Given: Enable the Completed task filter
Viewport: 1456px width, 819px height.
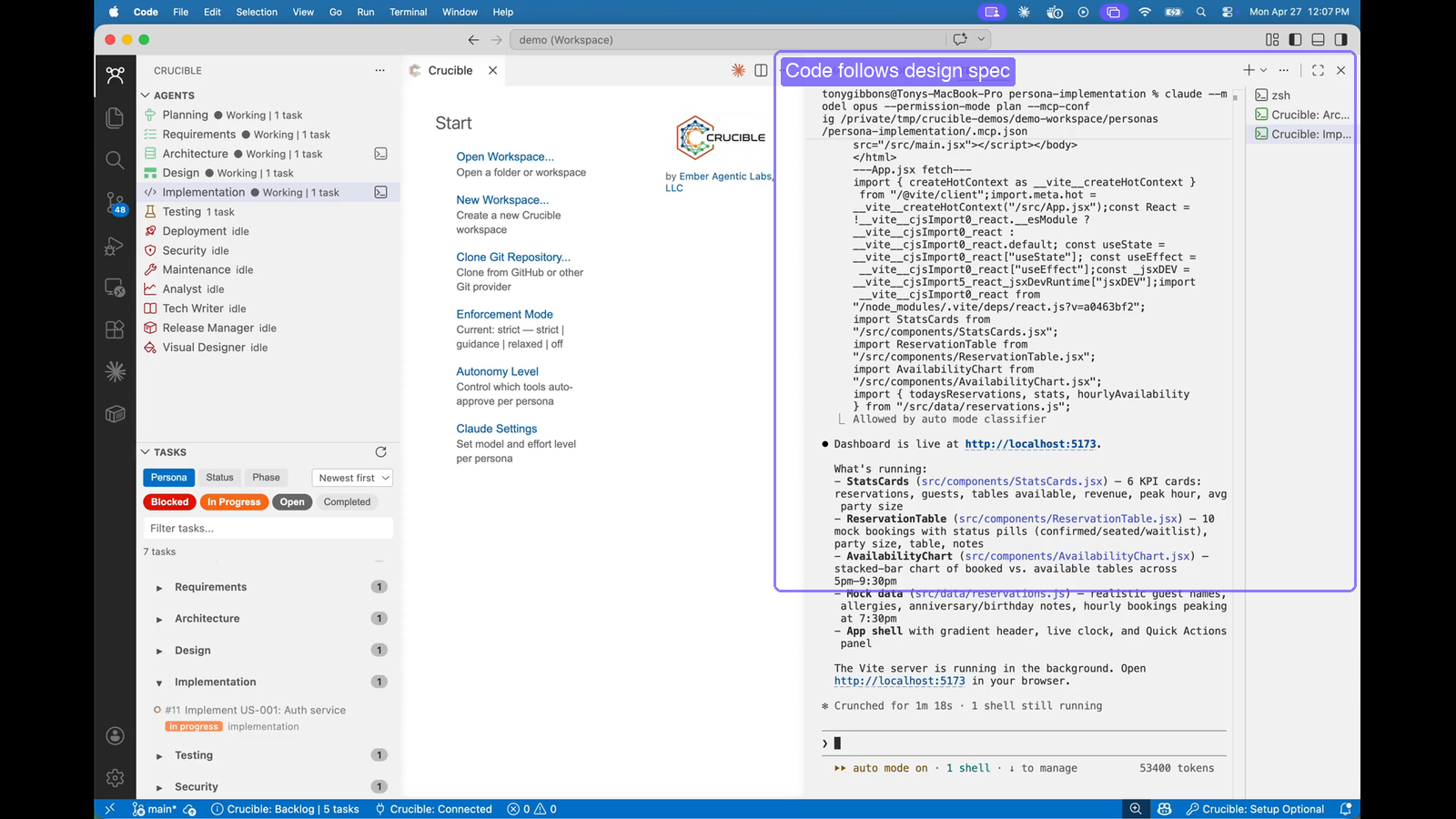Looking at the screenshot, I should (347, 501).
